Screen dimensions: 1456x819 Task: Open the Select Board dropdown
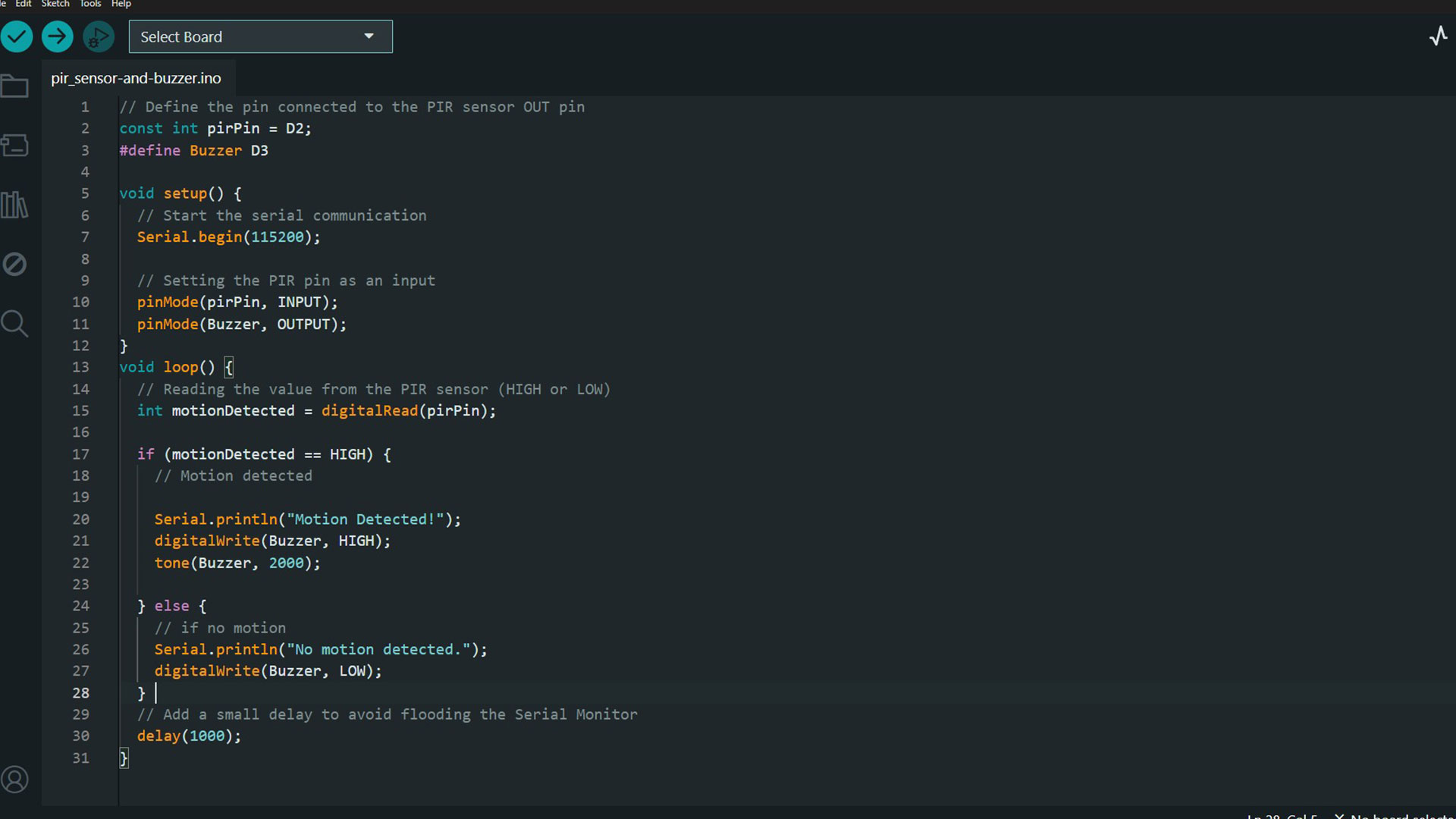point(260,36)
